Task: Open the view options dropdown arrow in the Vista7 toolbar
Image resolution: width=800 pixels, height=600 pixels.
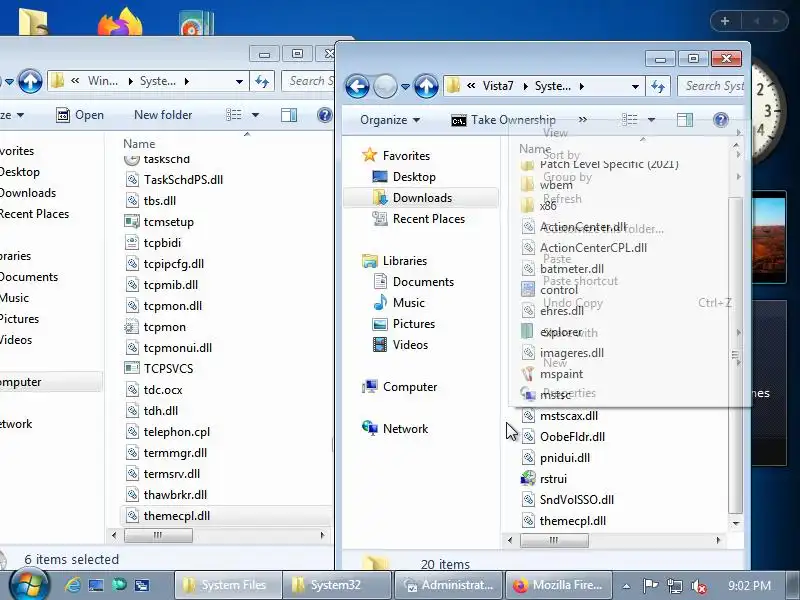Action: click(652, 120)
